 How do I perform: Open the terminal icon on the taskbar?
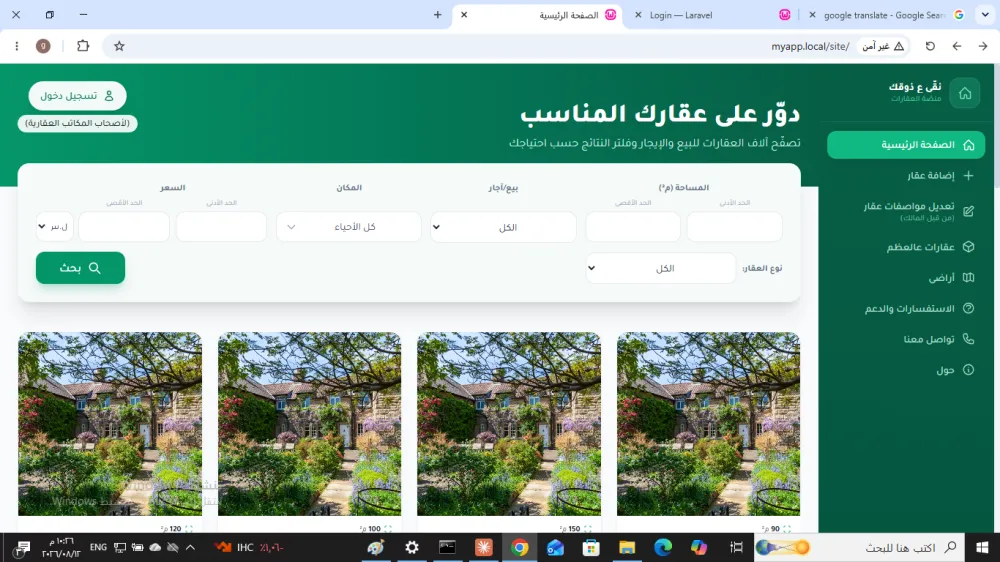(447, 547)
